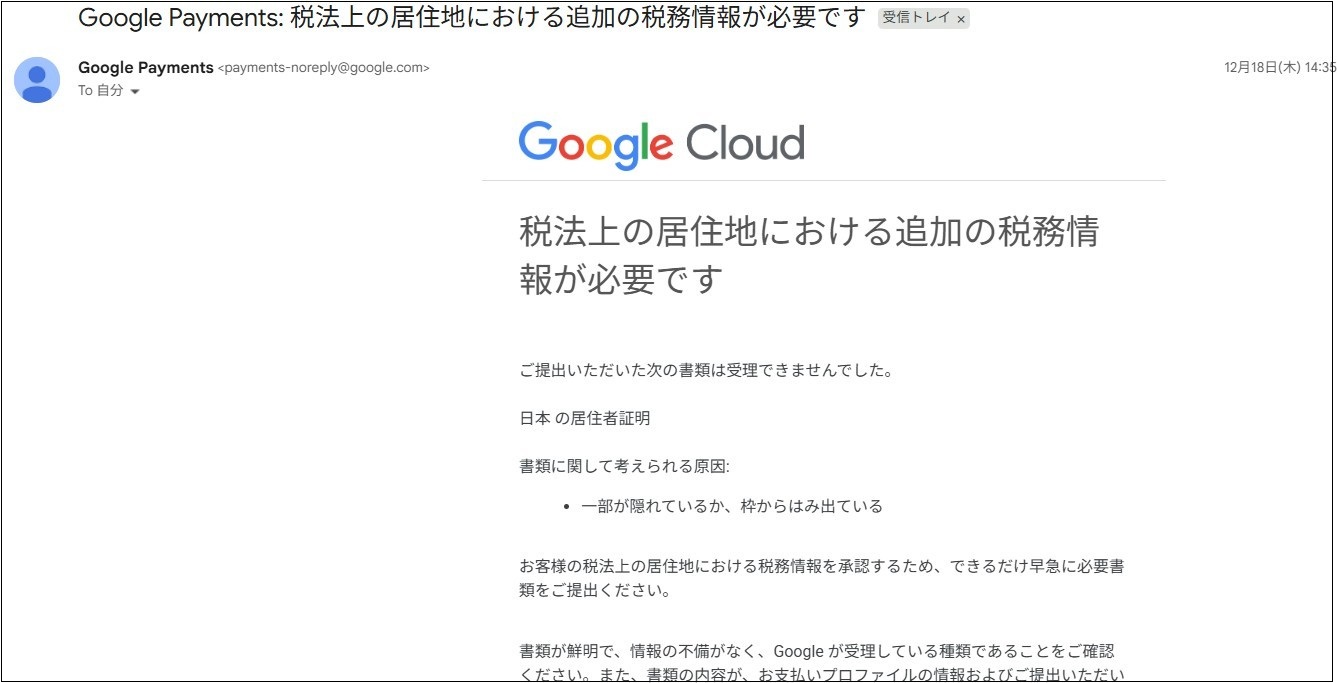Screen dimensions: 1337x683
Task: Click the colorful Google wordmark in the logo
Action: click(595, 145)
